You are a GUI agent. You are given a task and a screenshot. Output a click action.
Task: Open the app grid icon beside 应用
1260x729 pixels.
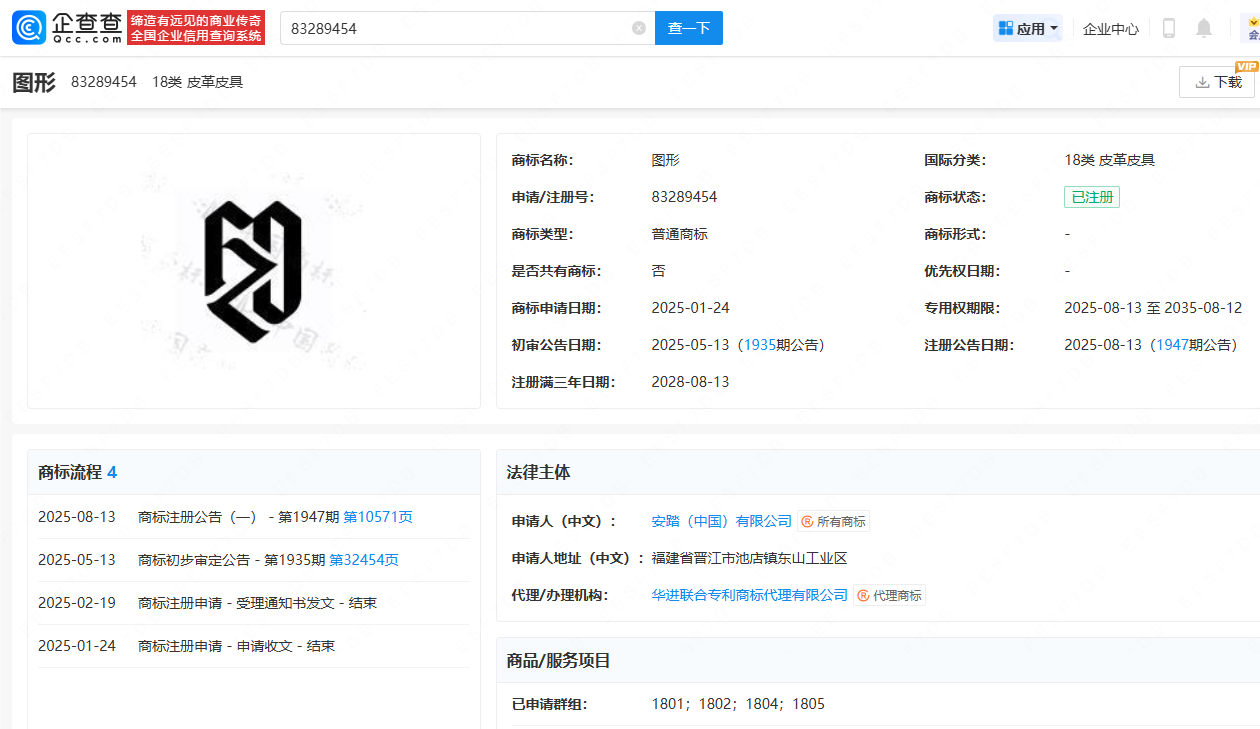pyautogui.click(x=1006, y=28)
